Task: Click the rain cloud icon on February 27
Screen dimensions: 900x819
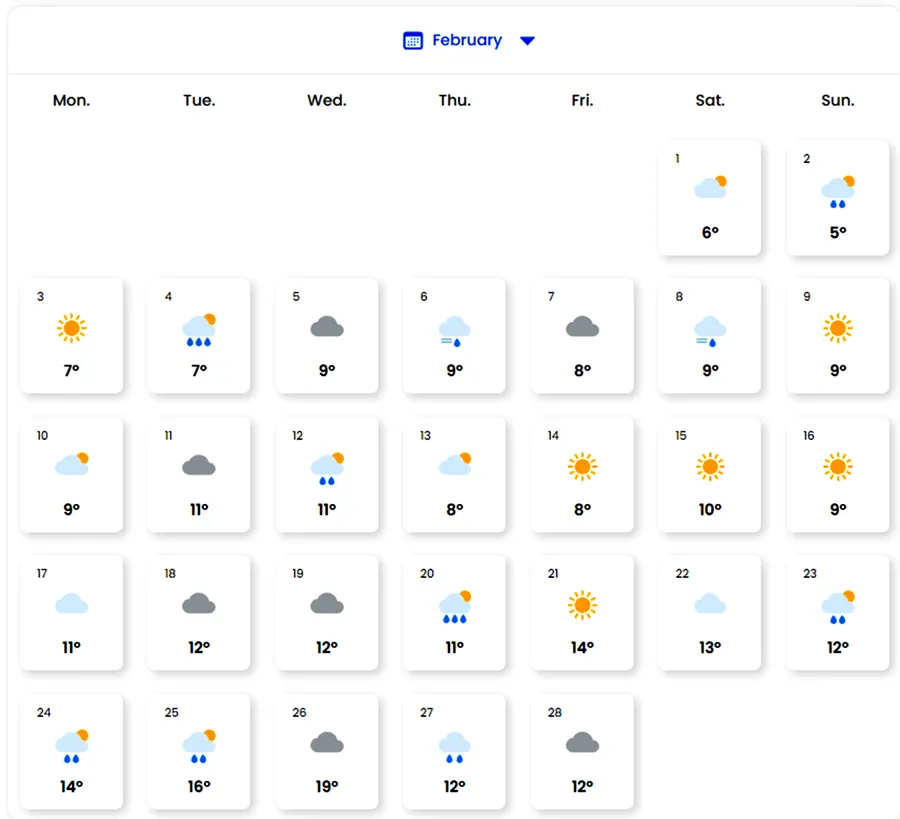Action: point(455,745)
